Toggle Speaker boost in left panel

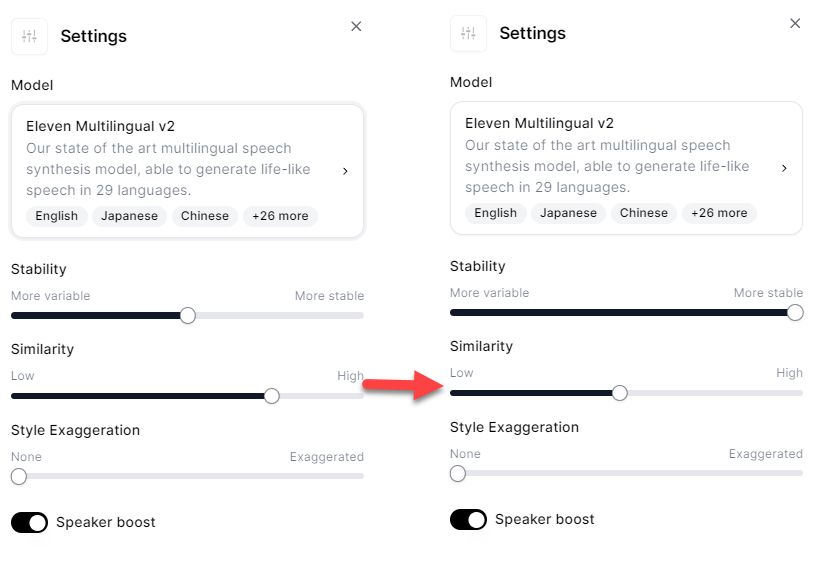click(30, 522)
